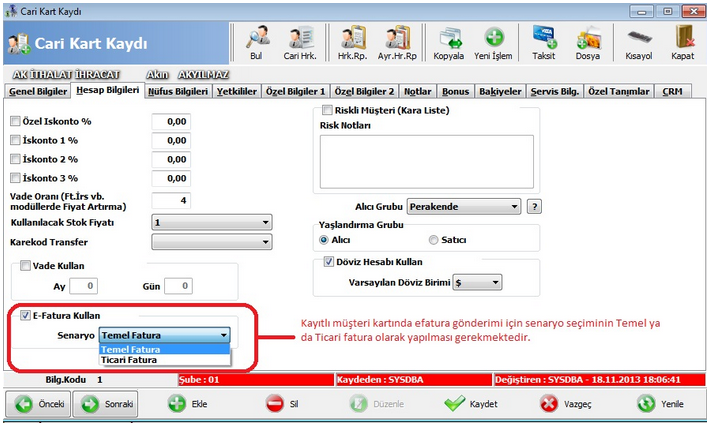Screen dimensions: 712x426
Task: Click the İskonto 3 % value field
Action: pyautogui.click(x=171, y=178)
